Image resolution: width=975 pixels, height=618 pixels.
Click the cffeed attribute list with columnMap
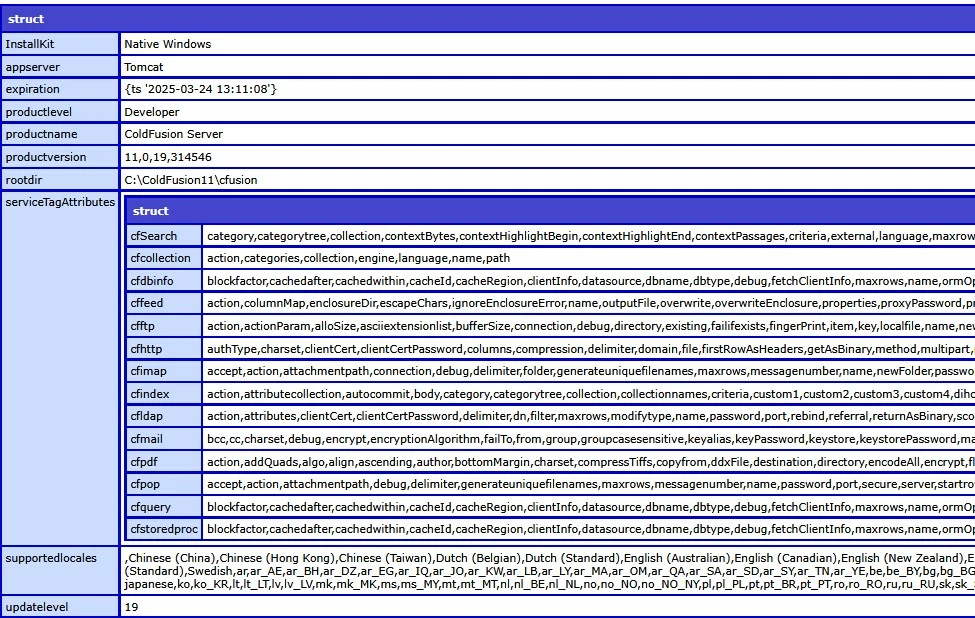point(589,303)
